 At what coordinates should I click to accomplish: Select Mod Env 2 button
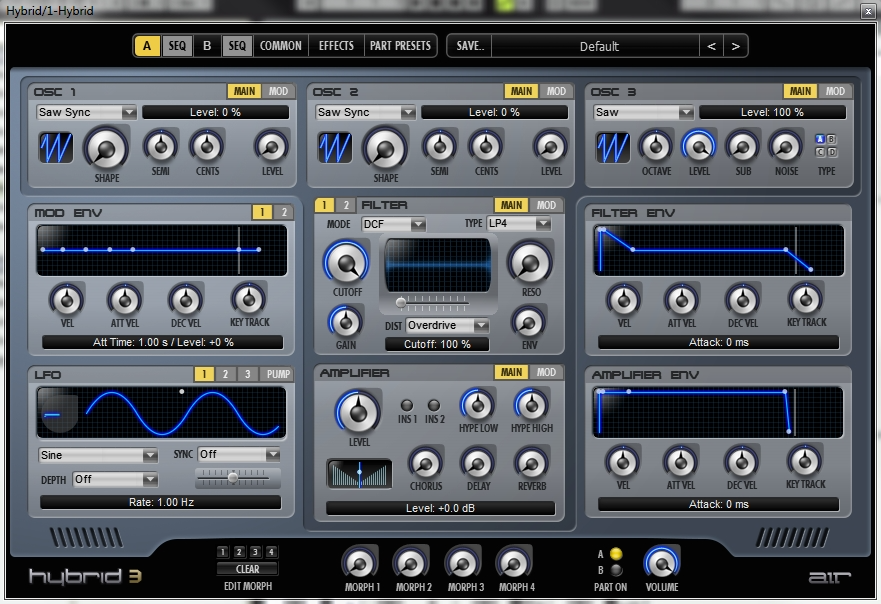point(284,212)
